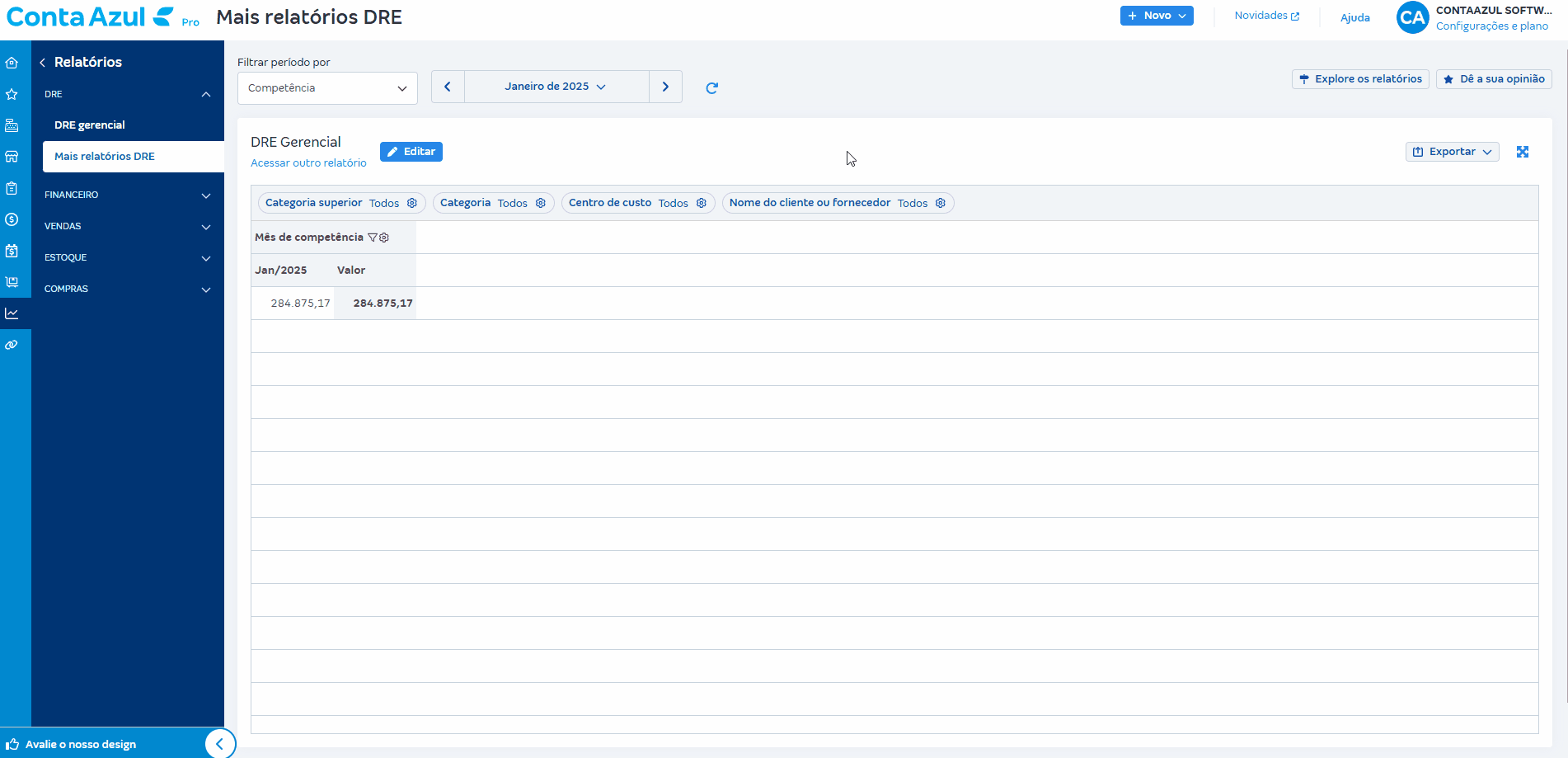Collapse the DRE section in sidebar

[205, 95]
